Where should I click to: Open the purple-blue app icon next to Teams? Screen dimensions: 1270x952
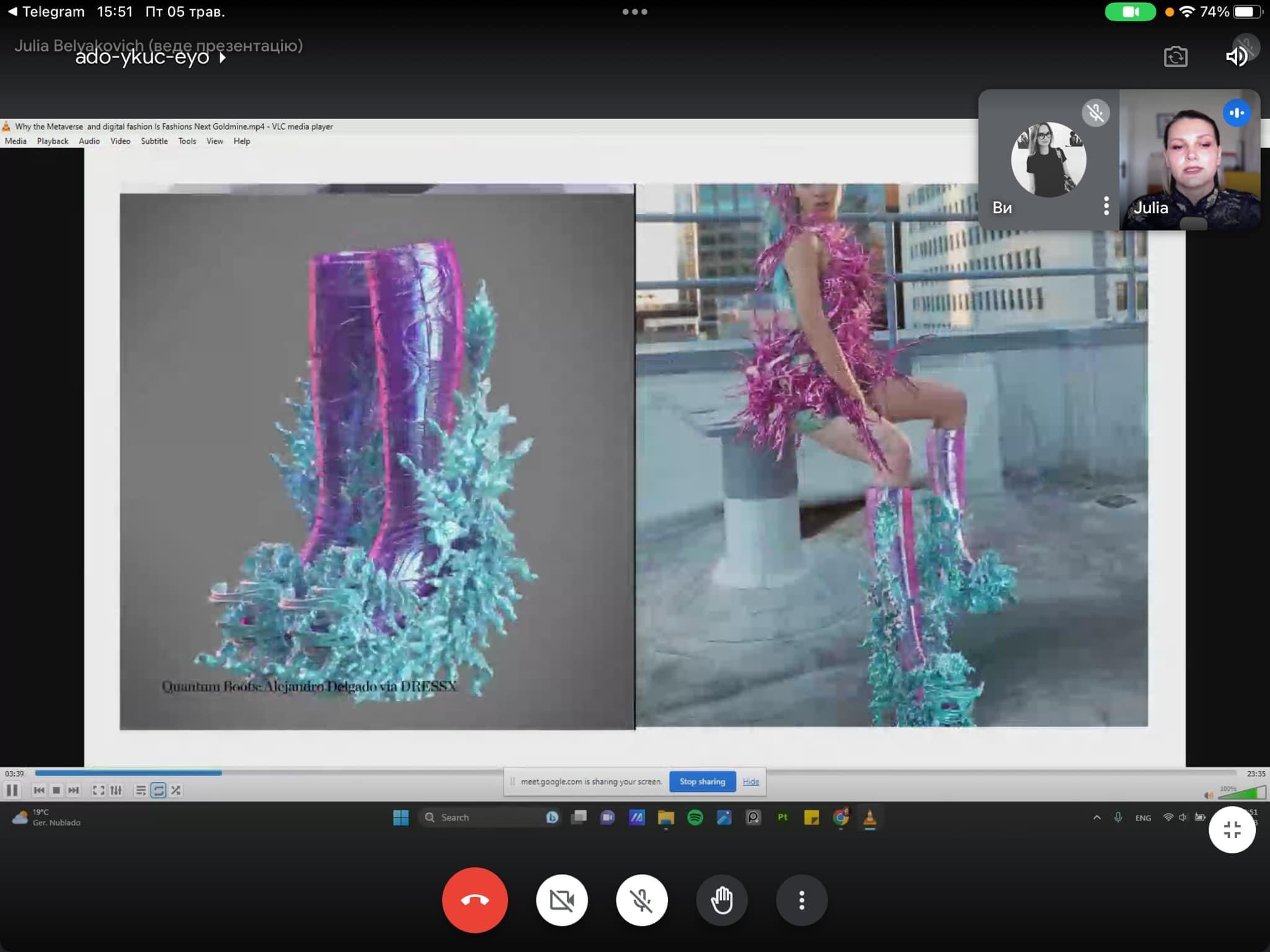(637, 818)
